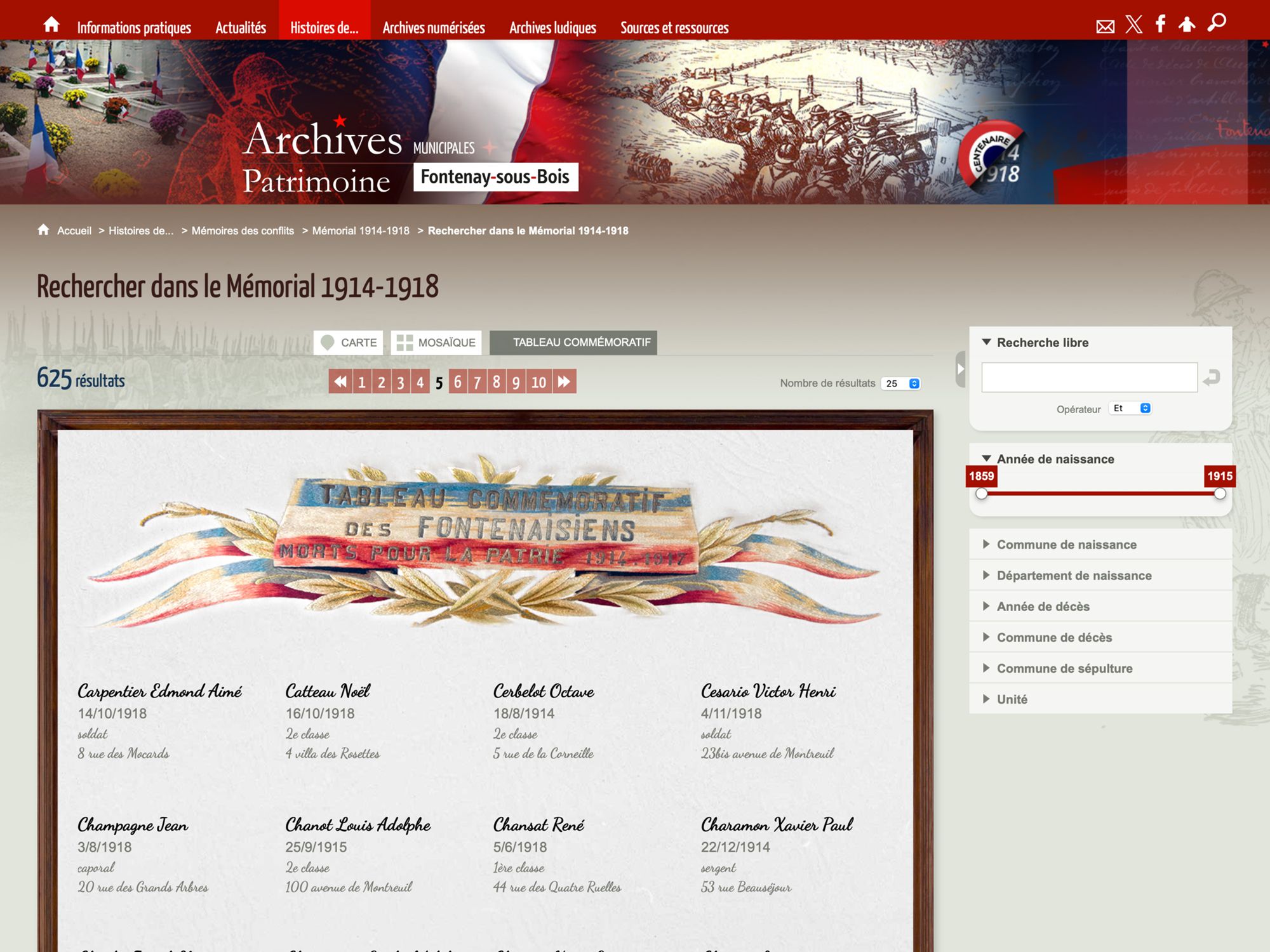The image size is (1270, 952).
Task: Select Tableau commémoratif view
Action: click(x=573, y=343)
